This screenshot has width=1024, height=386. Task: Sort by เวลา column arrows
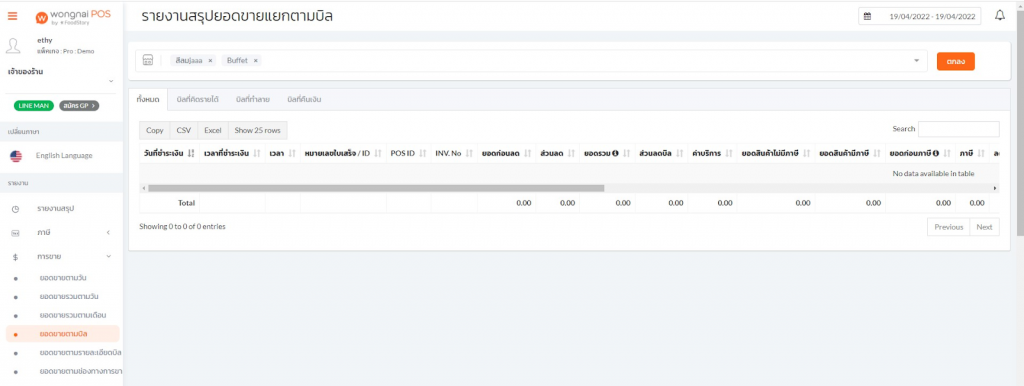(292, 153)
